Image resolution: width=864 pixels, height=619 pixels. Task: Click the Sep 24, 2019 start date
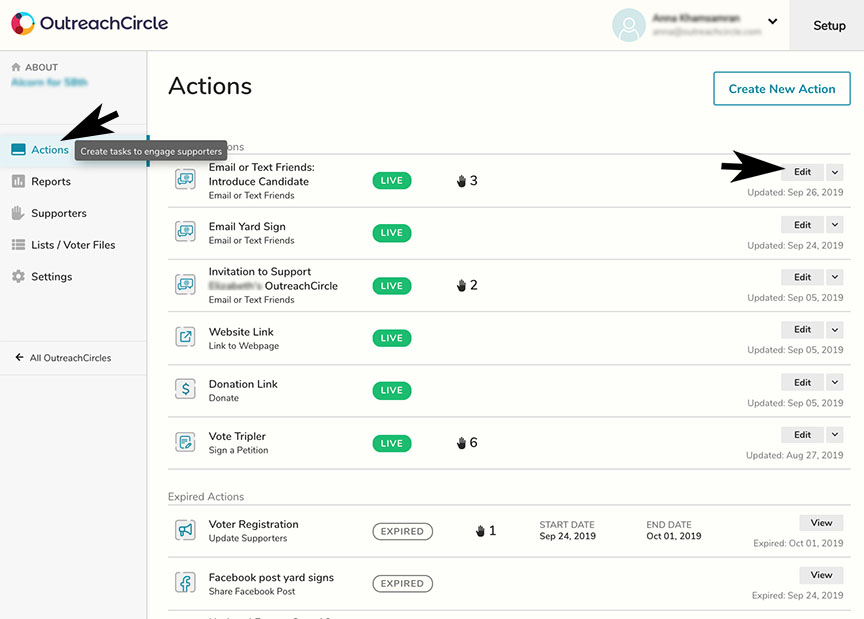pyautogui.click(x=568, y=536)
